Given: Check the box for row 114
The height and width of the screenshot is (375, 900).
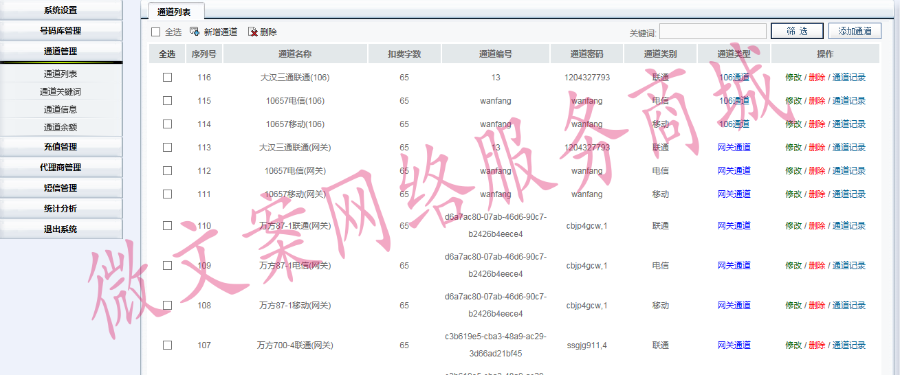Looking at the screenshot, I should tap(167, 124).
